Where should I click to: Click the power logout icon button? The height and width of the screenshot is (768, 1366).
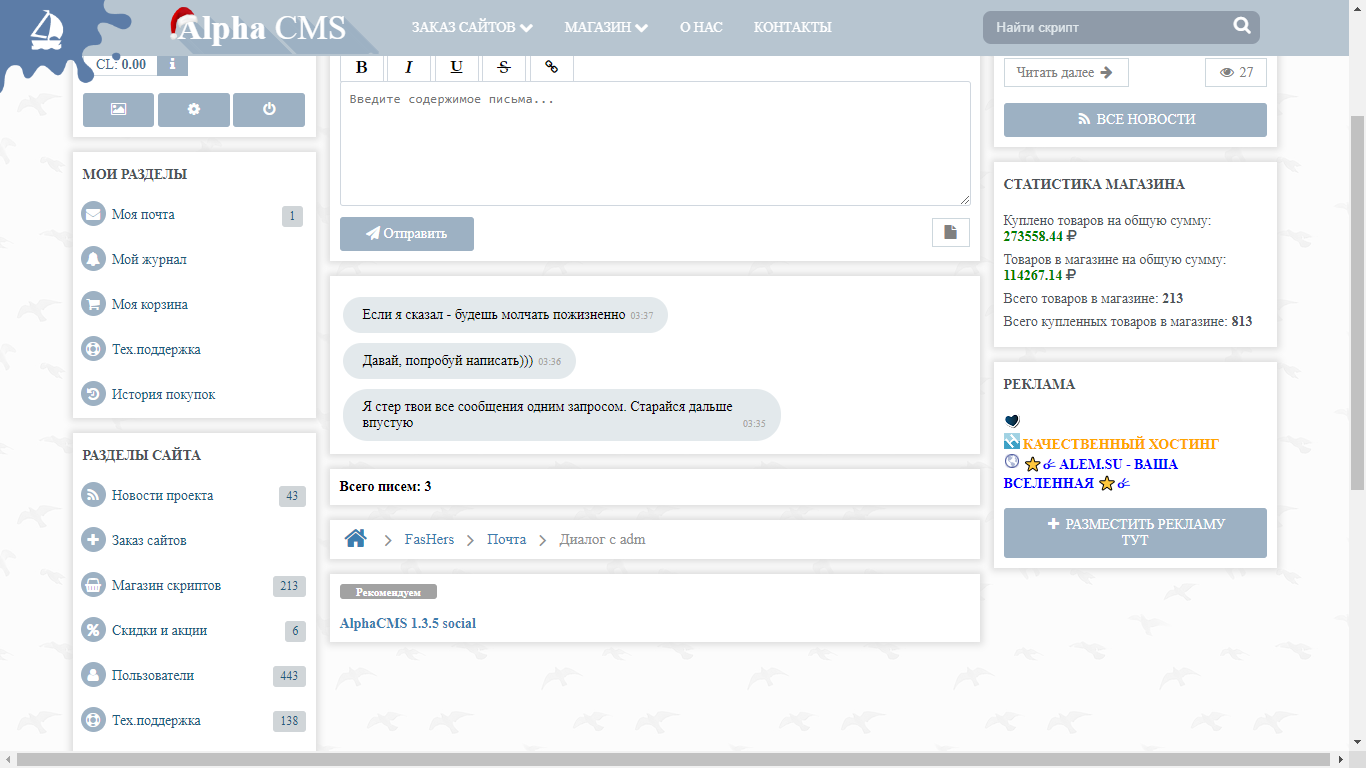(x=269, y=109)
